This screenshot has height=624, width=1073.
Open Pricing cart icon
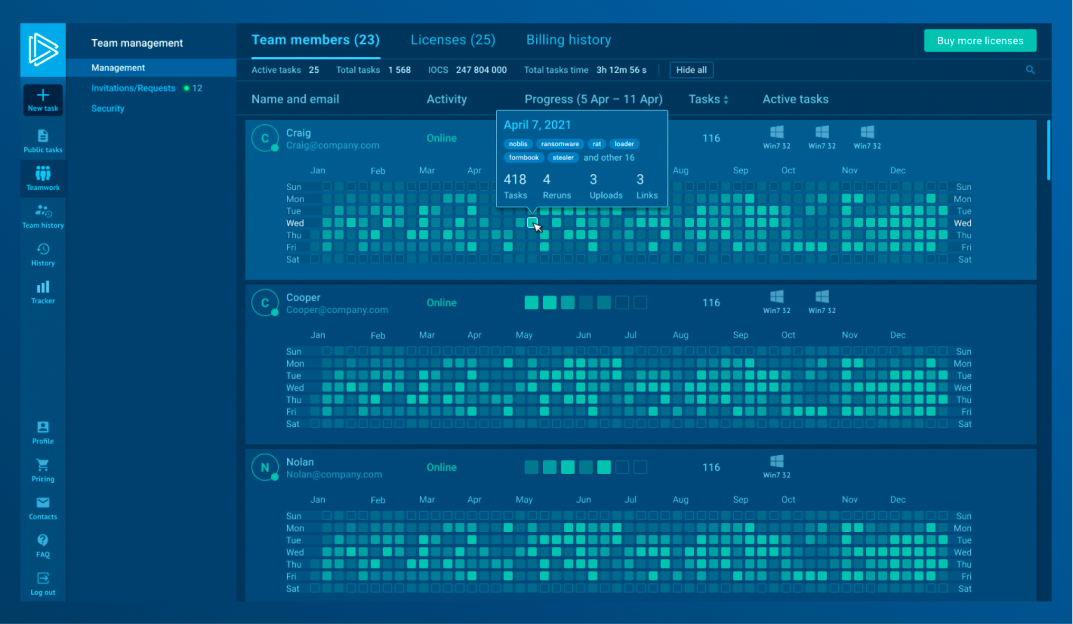pos(43,465)
